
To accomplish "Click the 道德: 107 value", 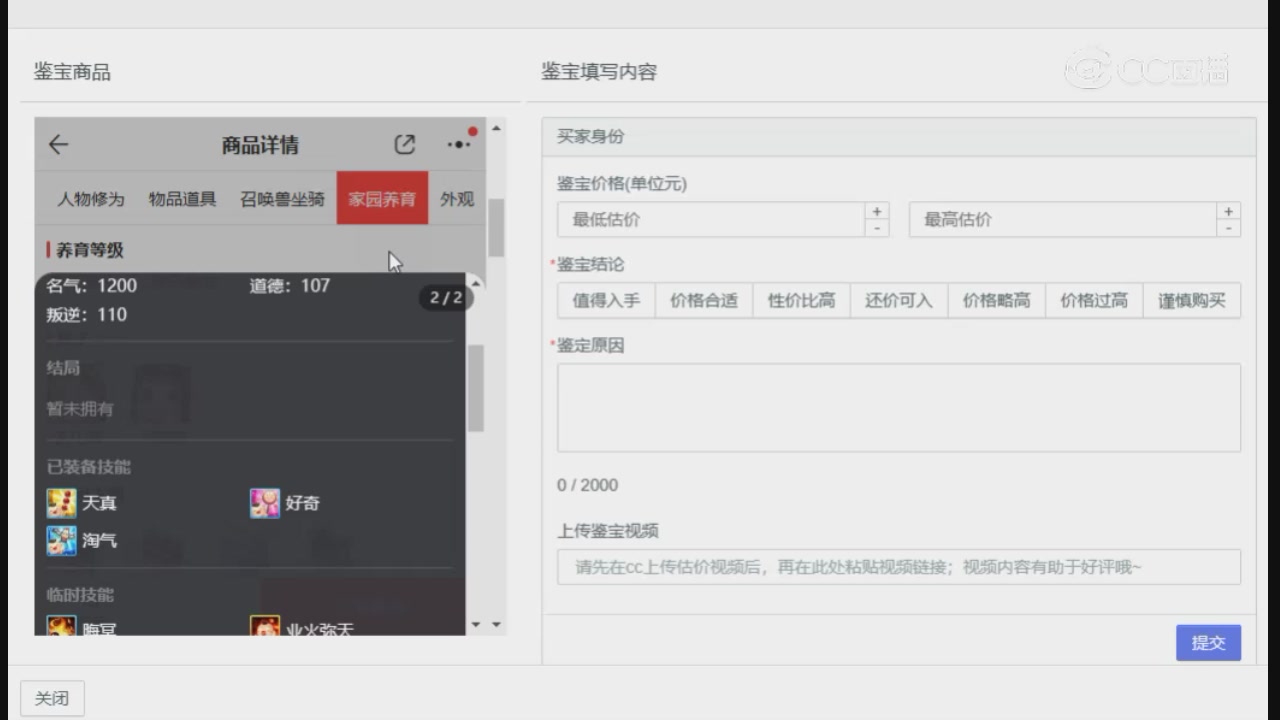I will [290, 286].
